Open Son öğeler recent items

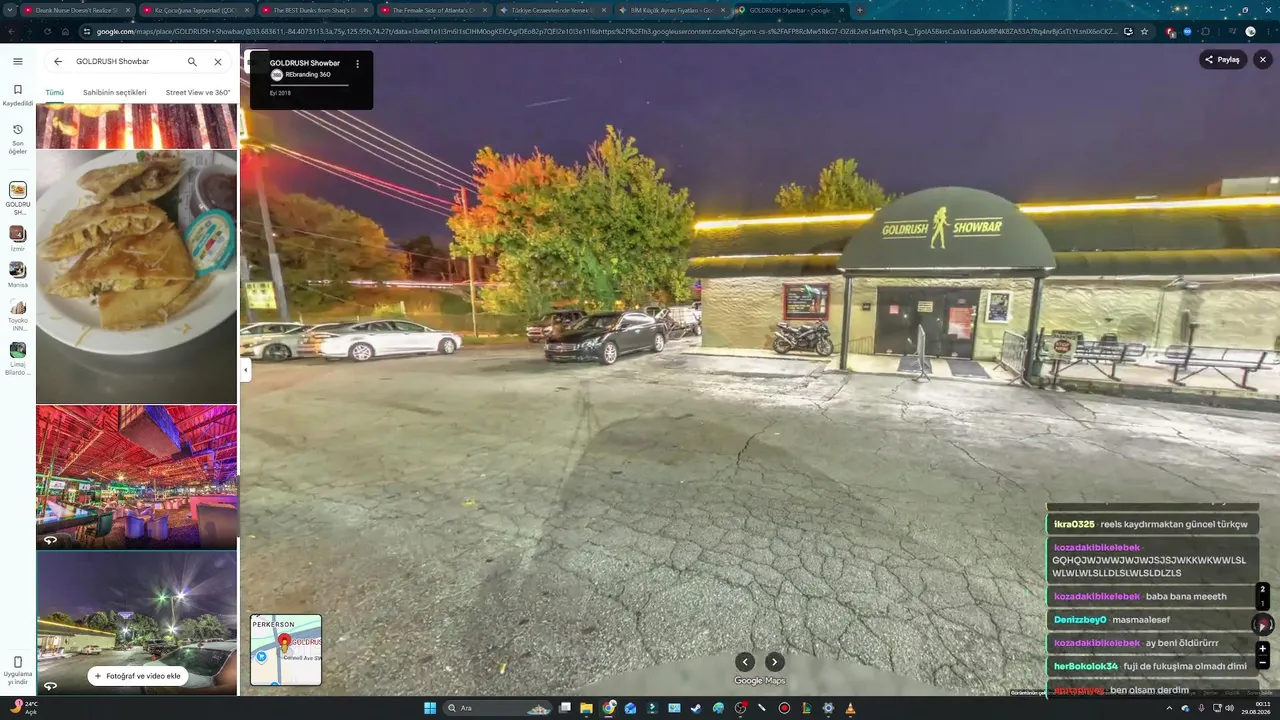click(18, 139)
